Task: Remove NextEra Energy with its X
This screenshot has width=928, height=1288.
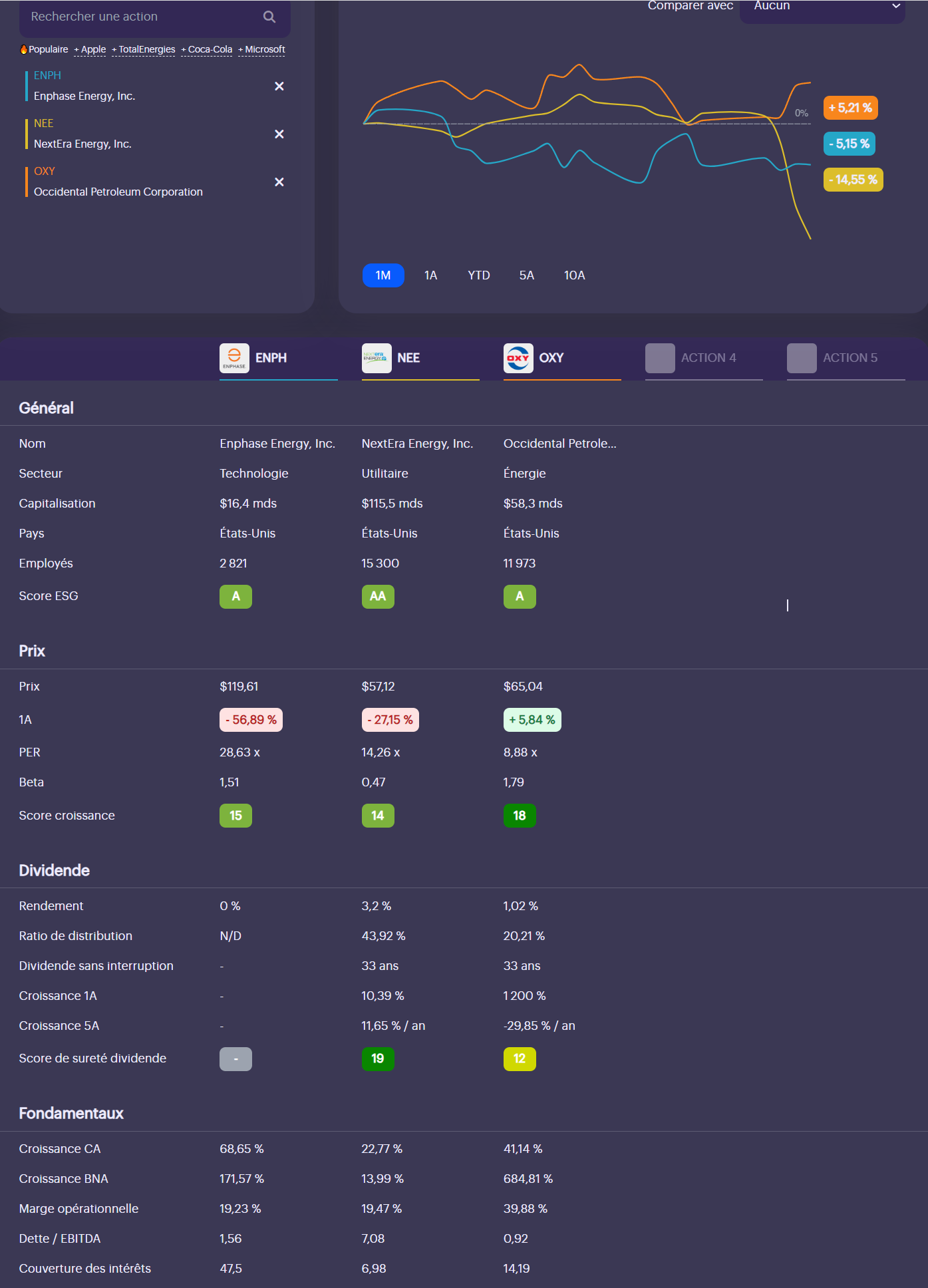Action: pos(279,134)
